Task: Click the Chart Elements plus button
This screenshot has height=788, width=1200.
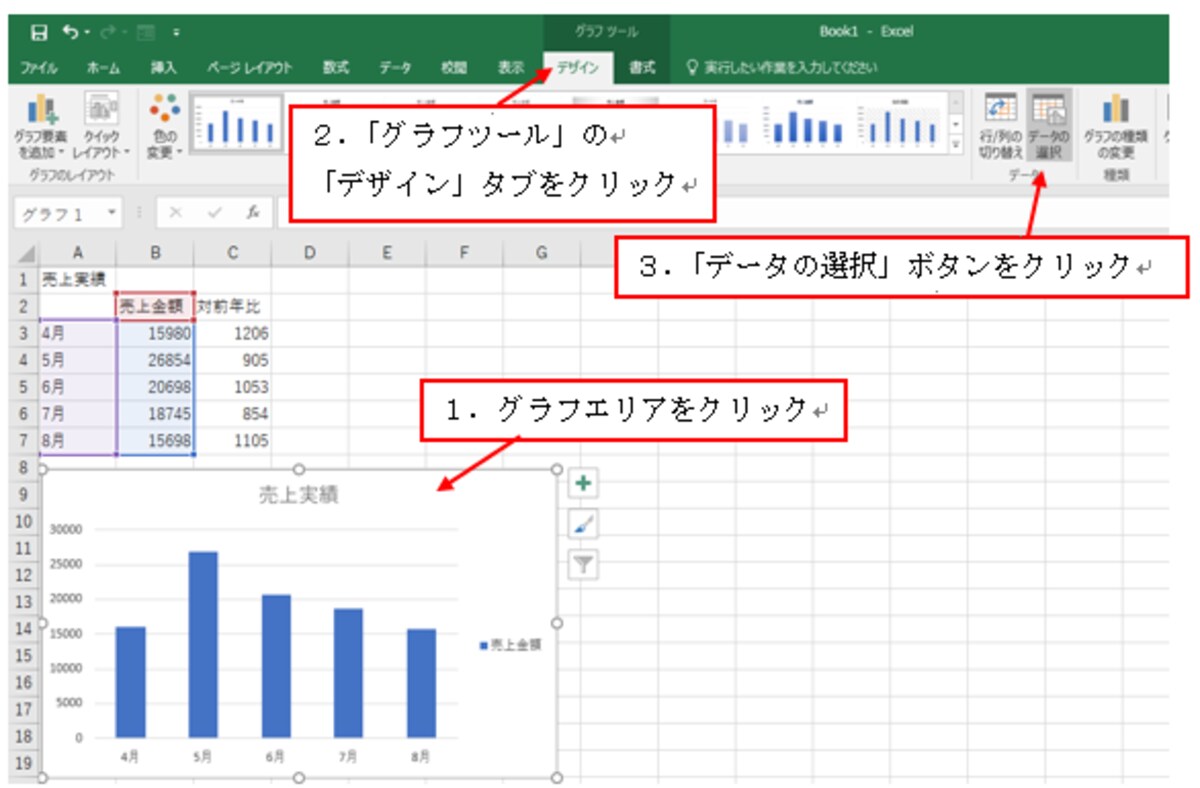Action: [584, 484]
